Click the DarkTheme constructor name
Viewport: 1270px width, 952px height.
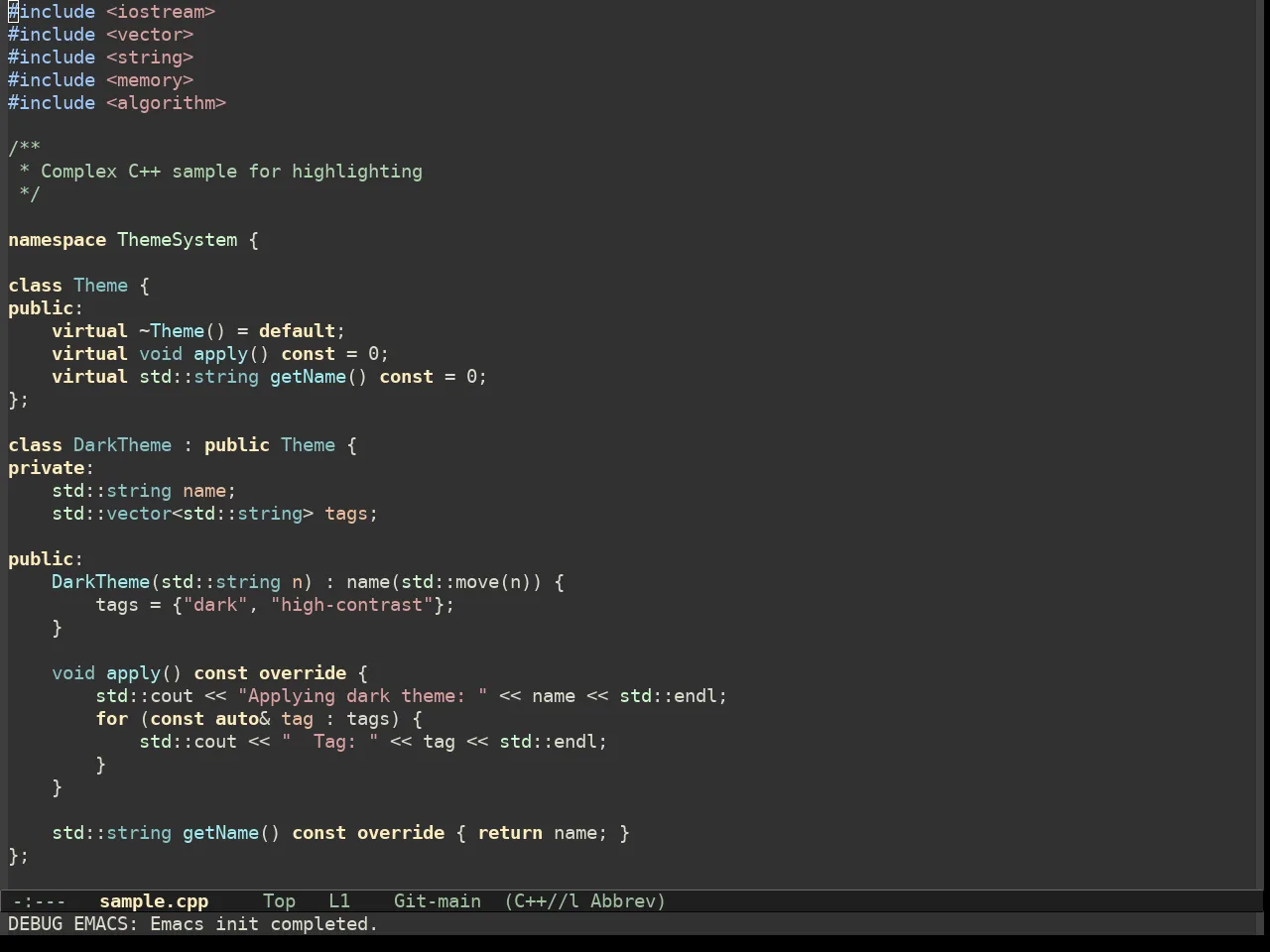(x=101, y=582)
